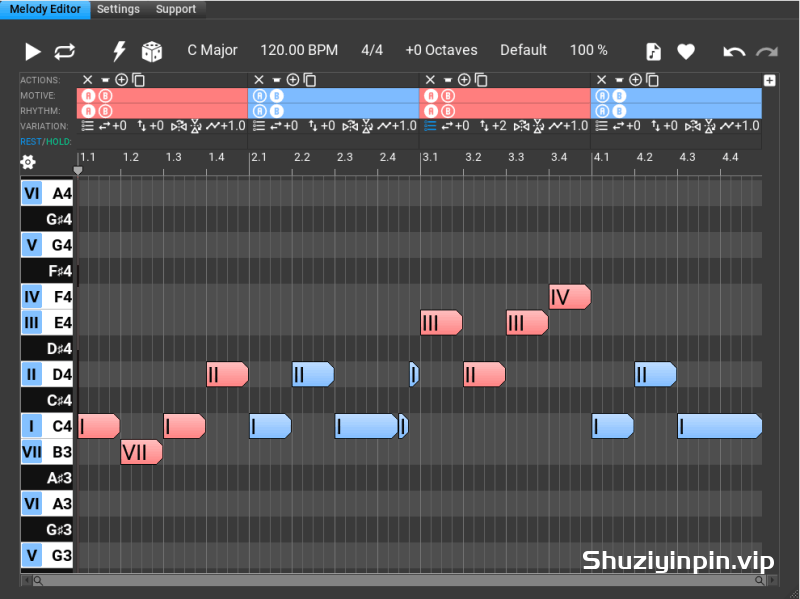Image resolution: width=800 pixels, height=599 pixels.
Task: Click the MIDI file export icon
Action: (653, 52)
